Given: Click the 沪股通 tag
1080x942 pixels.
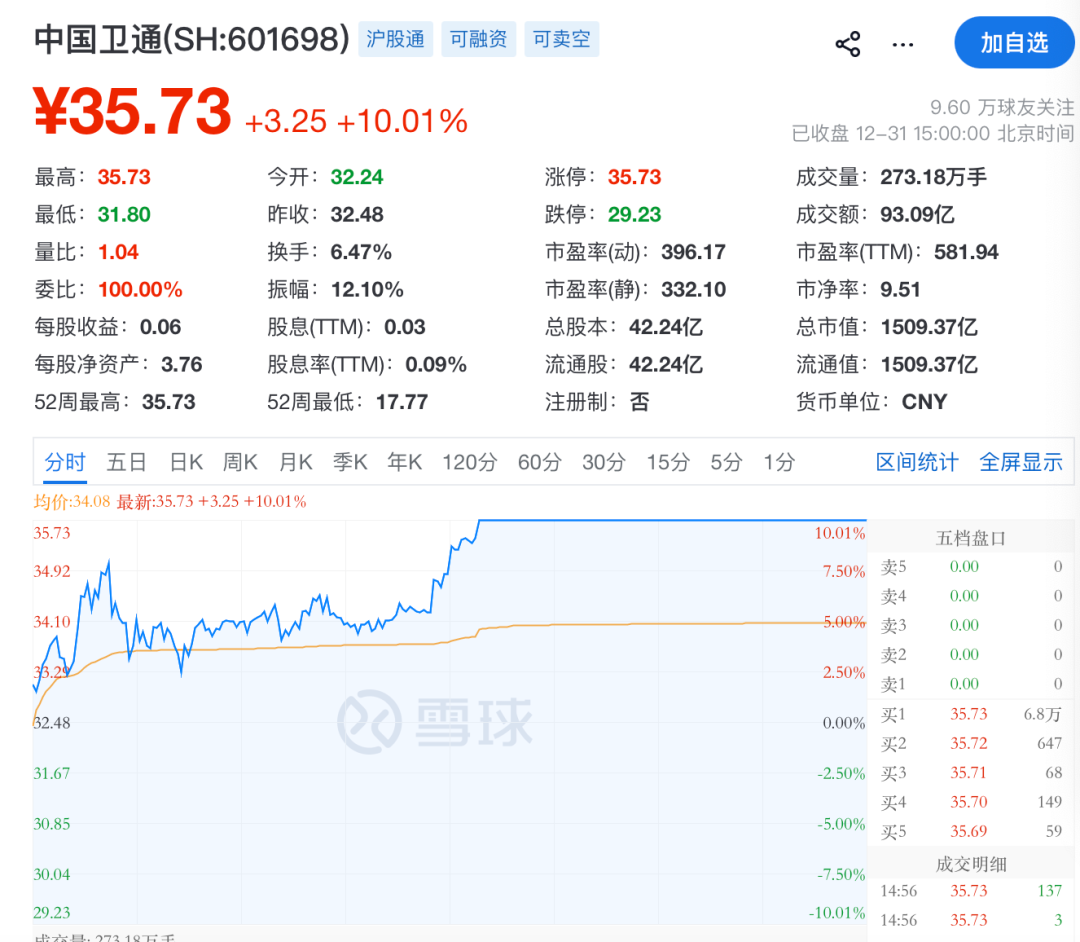Looking at the screenshot, I should pyautogui.click(x=395, y=39).
